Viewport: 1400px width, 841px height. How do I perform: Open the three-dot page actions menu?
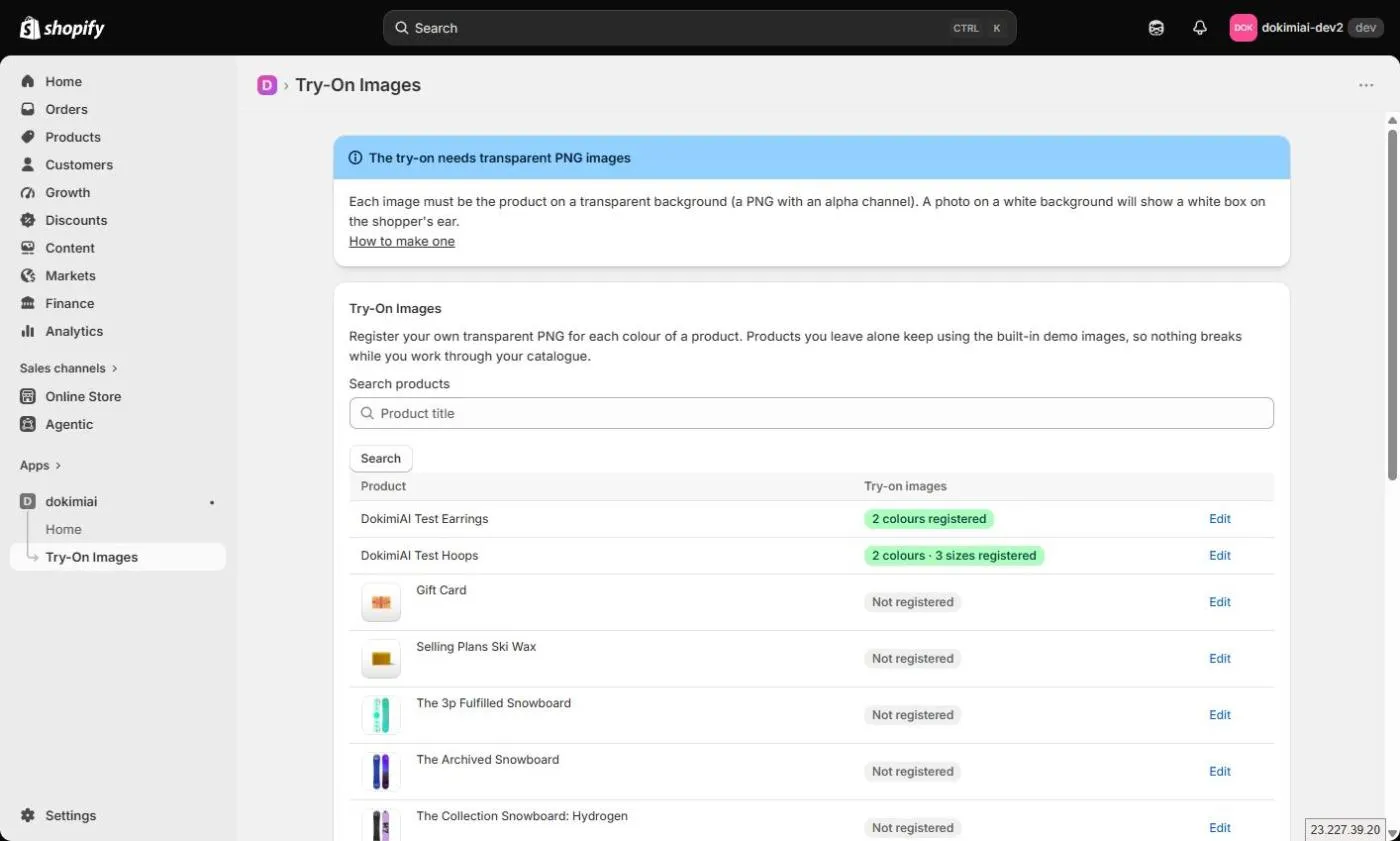(x=1366, y=85)
